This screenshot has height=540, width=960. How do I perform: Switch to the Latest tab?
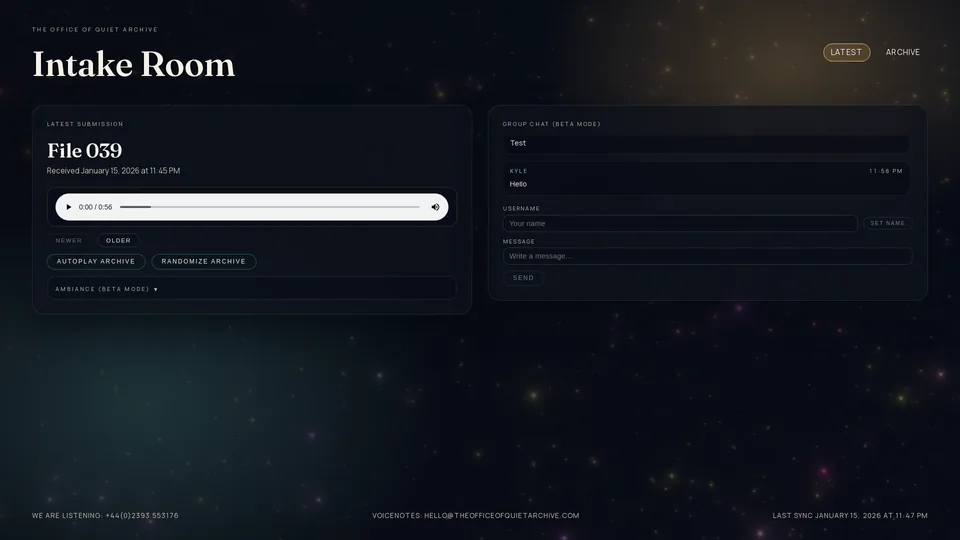pyautogui.click(x=846, y=52)
